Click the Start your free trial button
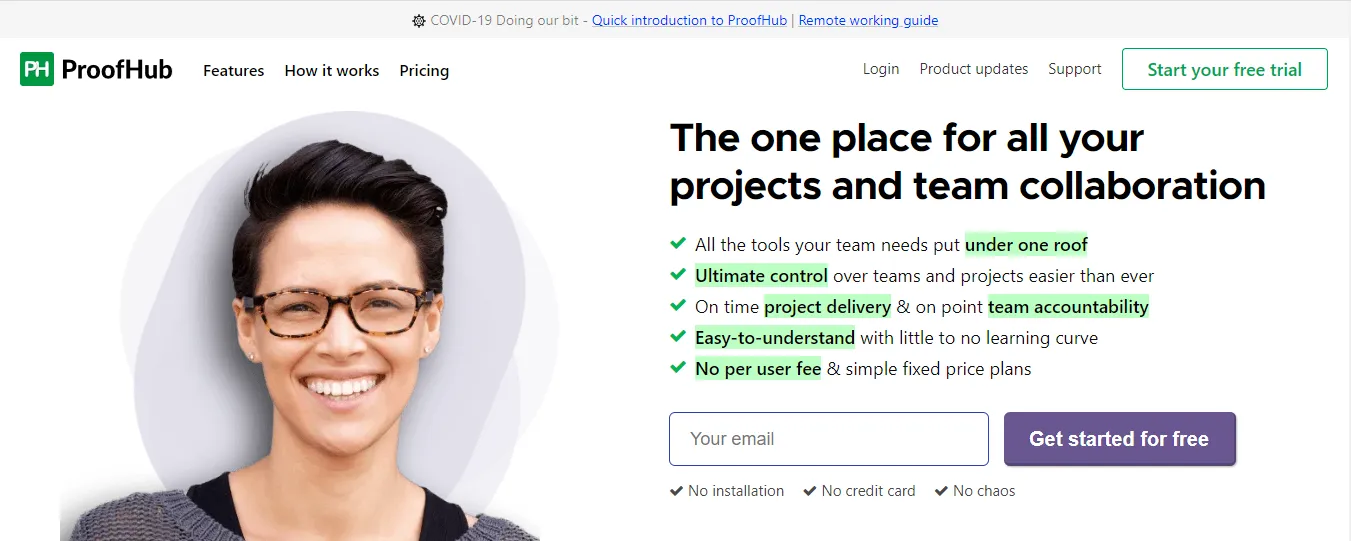The width and height of the screenshot is (1351, 541). tap(1225, 69)
